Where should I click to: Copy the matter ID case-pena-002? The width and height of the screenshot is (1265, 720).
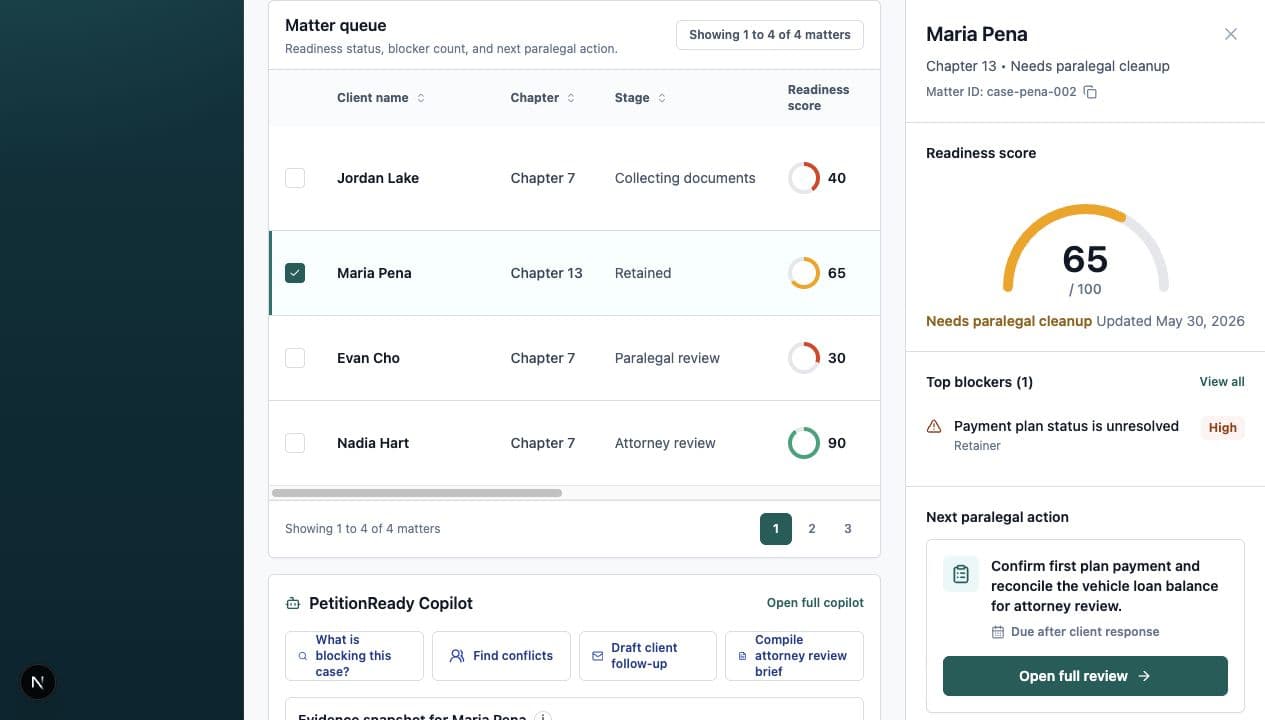click(1090, 92)
